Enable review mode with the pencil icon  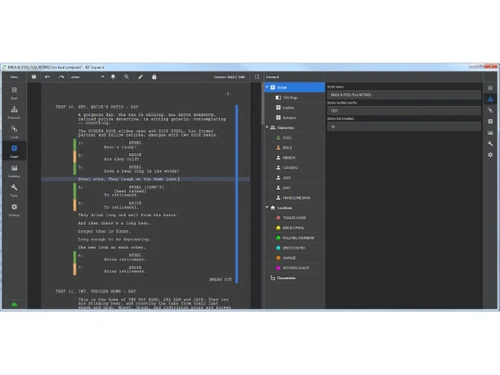[x=140, y=77]
